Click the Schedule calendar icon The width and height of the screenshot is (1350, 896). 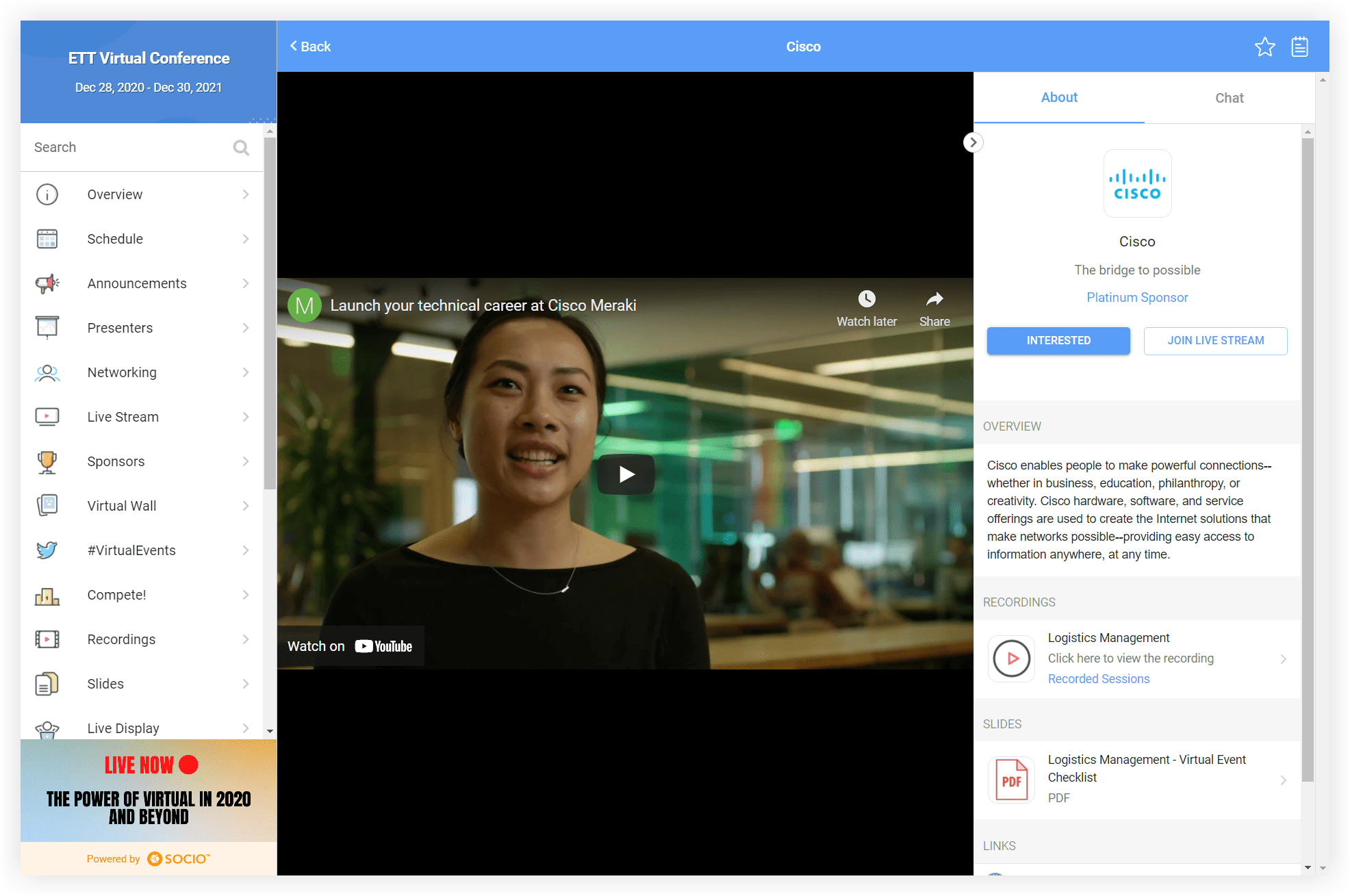[47, 239]
